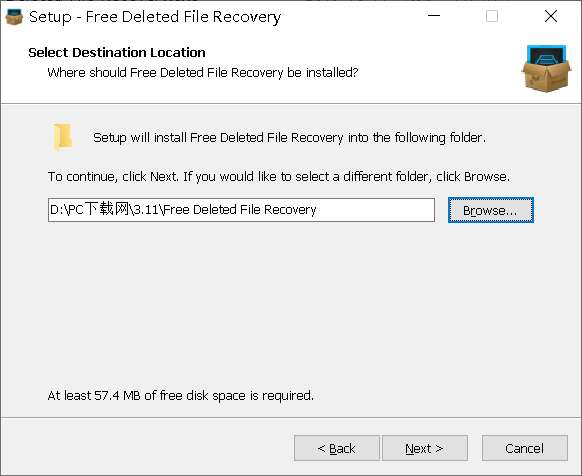Go to previous step with < Back
This screenshot has width=582, height=476.
[x=337, y=448]
